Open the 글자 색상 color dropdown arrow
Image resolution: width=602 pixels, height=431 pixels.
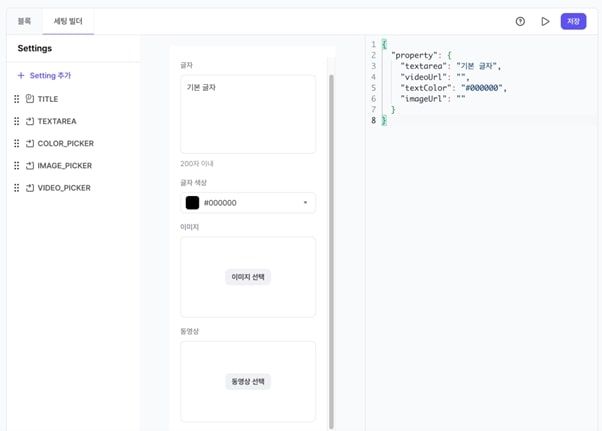[x=305, y=203]
